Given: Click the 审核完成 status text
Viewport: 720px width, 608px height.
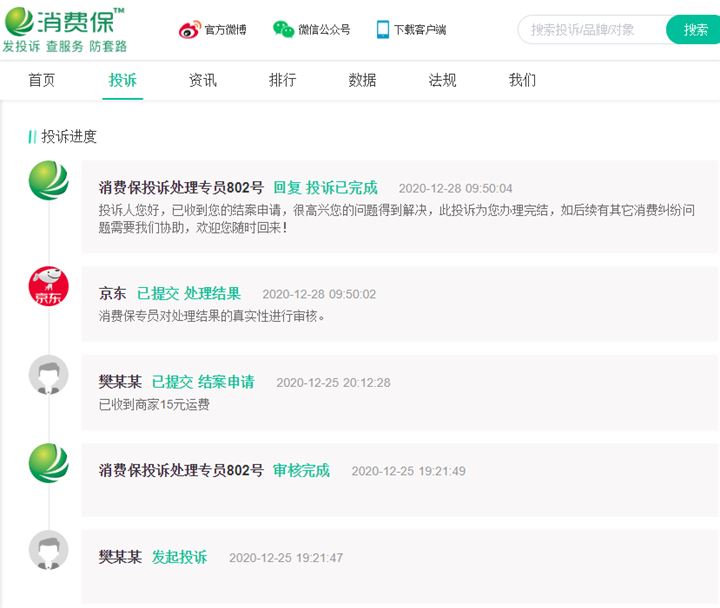Looking at the screenshot, I should (x=301, y=470).
